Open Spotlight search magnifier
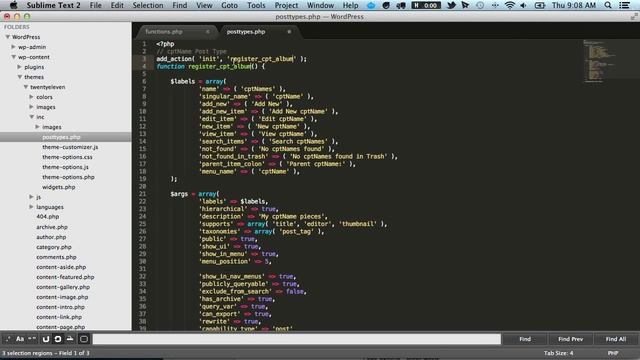Viewport: 640px width, 360px height. coord(608,5)
